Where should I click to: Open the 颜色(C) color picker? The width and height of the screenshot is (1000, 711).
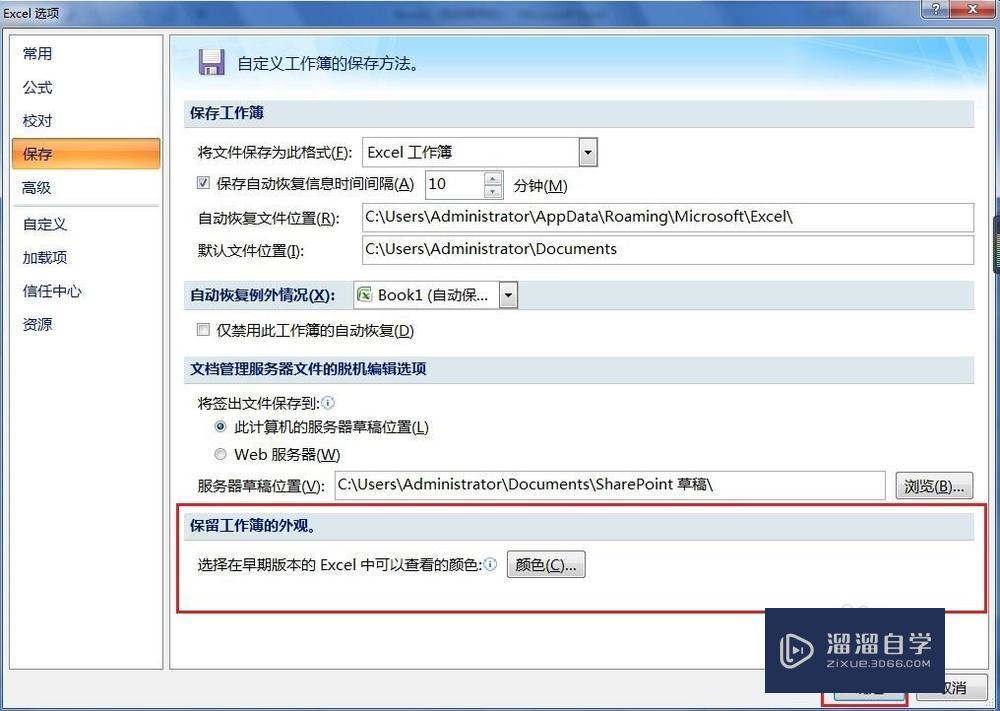[x=546, y=563]
